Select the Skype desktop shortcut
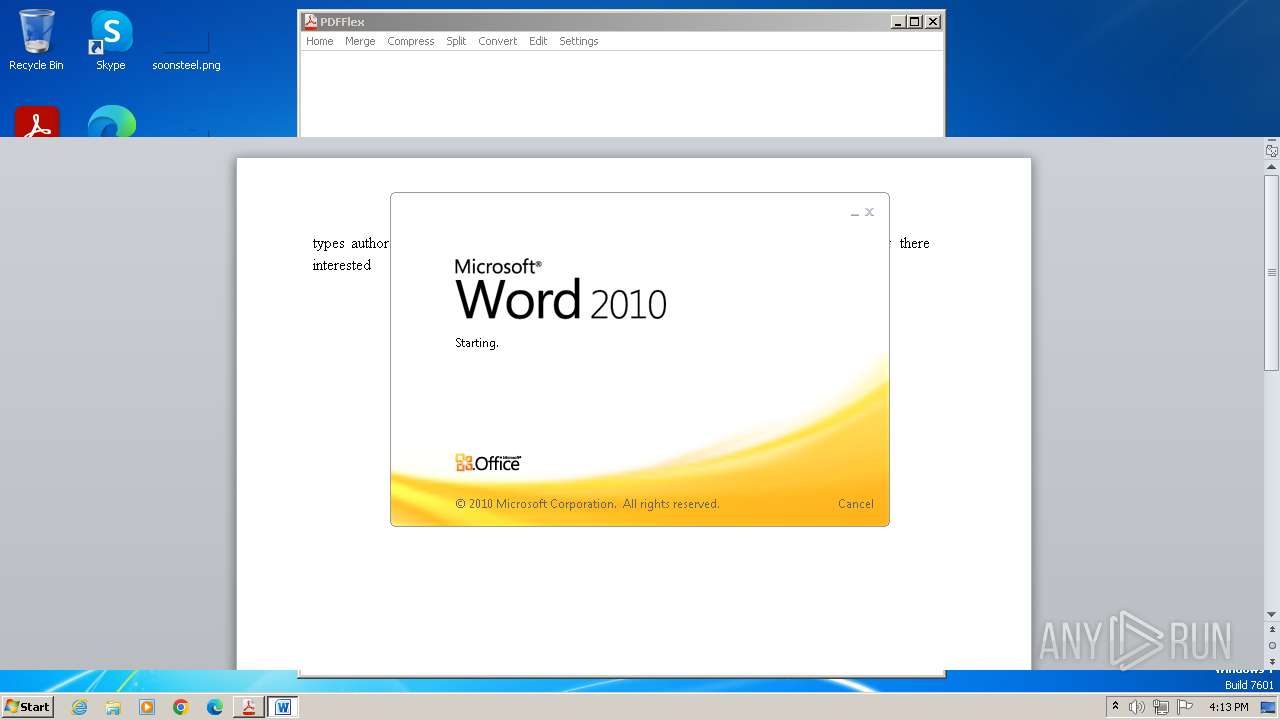Screen dimensions: 1280x720 pyautogui.click(x=111, y=41)
